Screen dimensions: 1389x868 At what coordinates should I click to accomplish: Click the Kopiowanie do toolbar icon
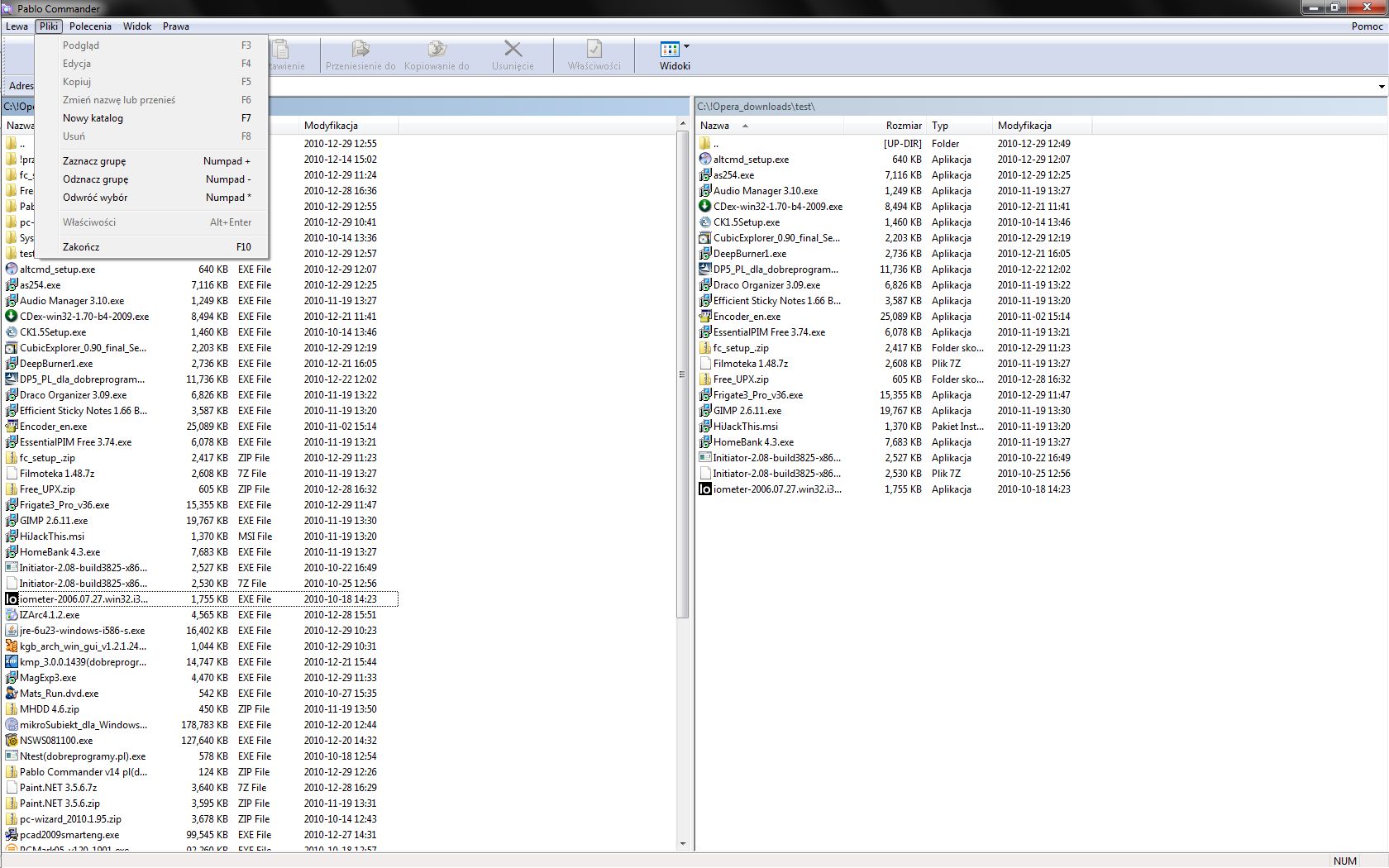pos(437,49)
